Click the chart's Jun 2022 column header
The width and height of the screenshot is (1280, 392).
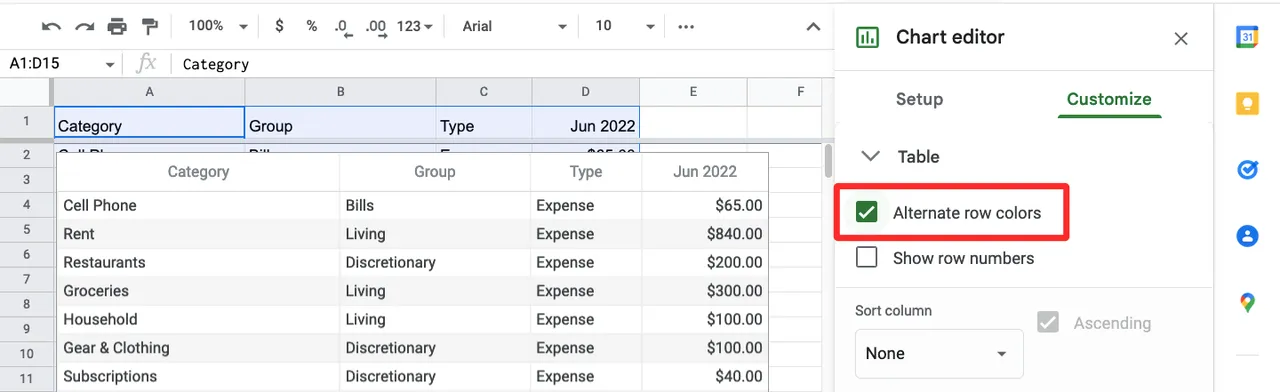[x=705, y=172]
